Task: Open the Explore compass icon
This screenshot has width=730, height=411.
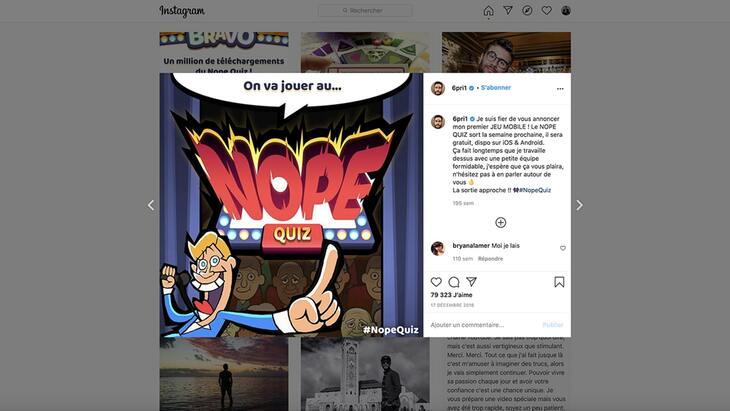Action: pyautogui.click(x=527, y=10)
